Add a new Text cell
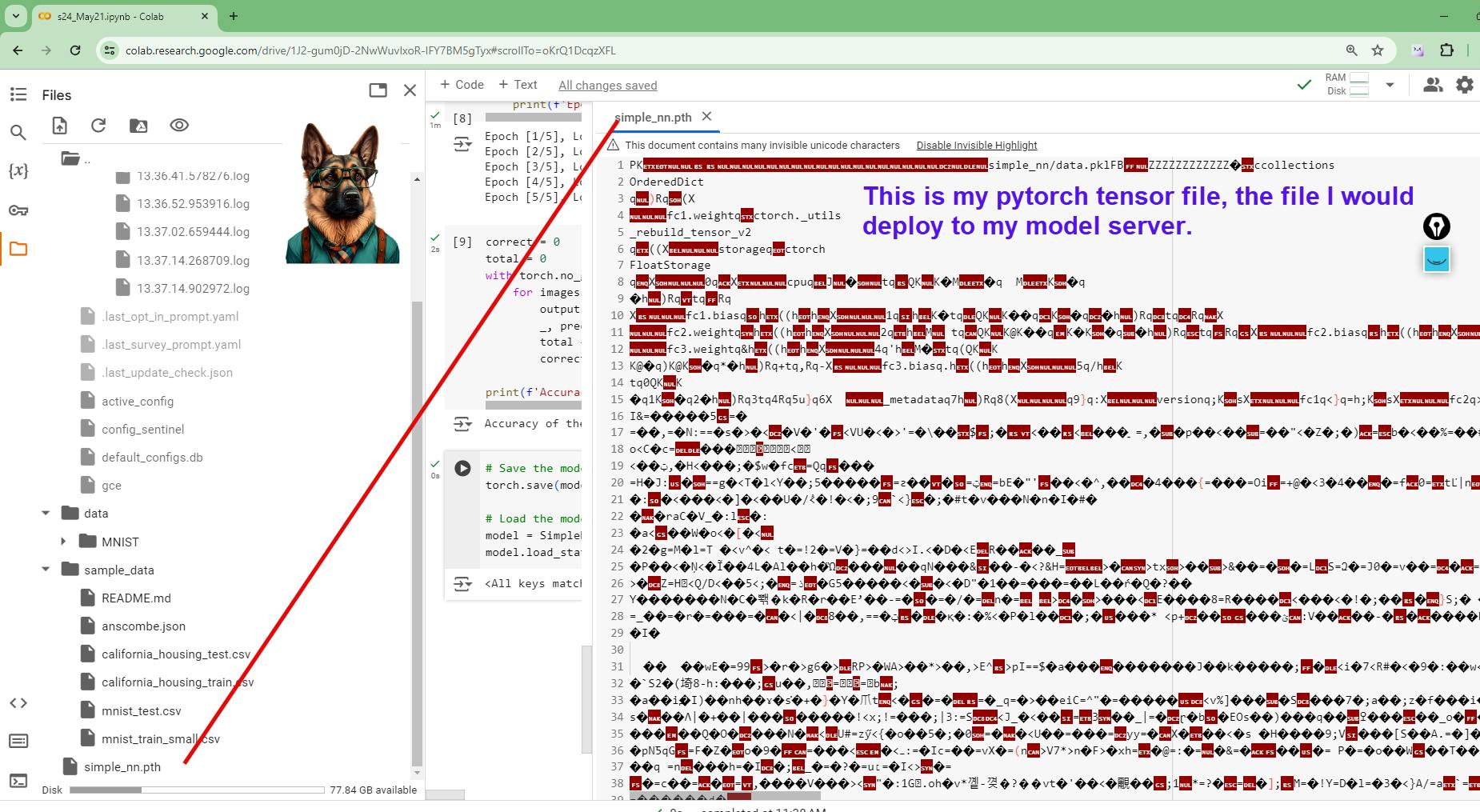 point(518,85)
